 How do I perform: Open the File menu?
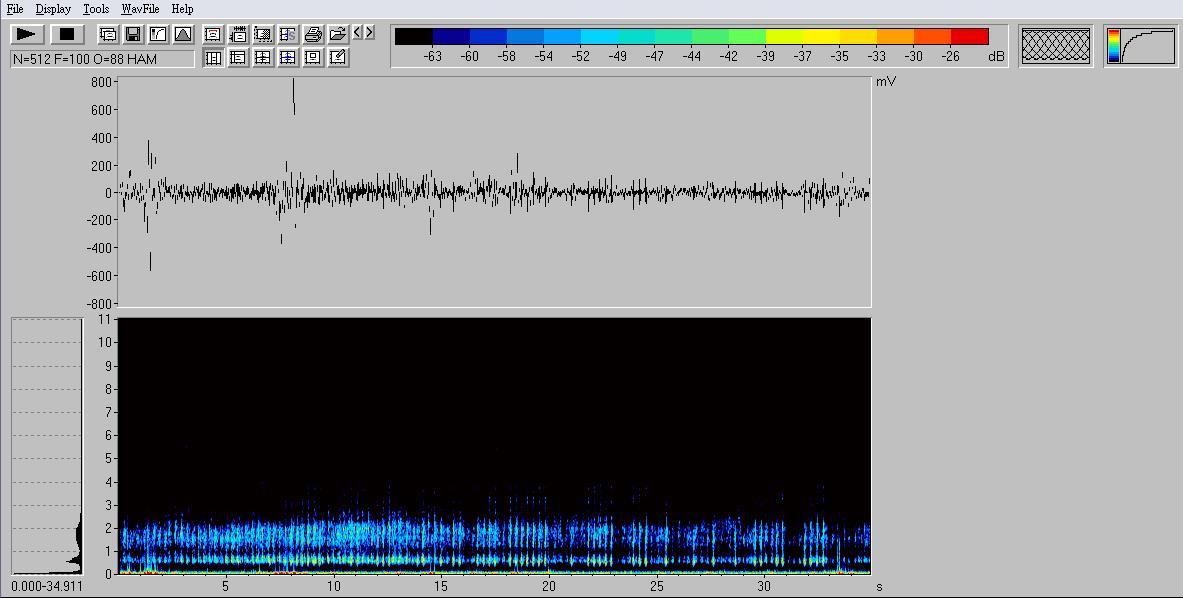pos(15,9)
